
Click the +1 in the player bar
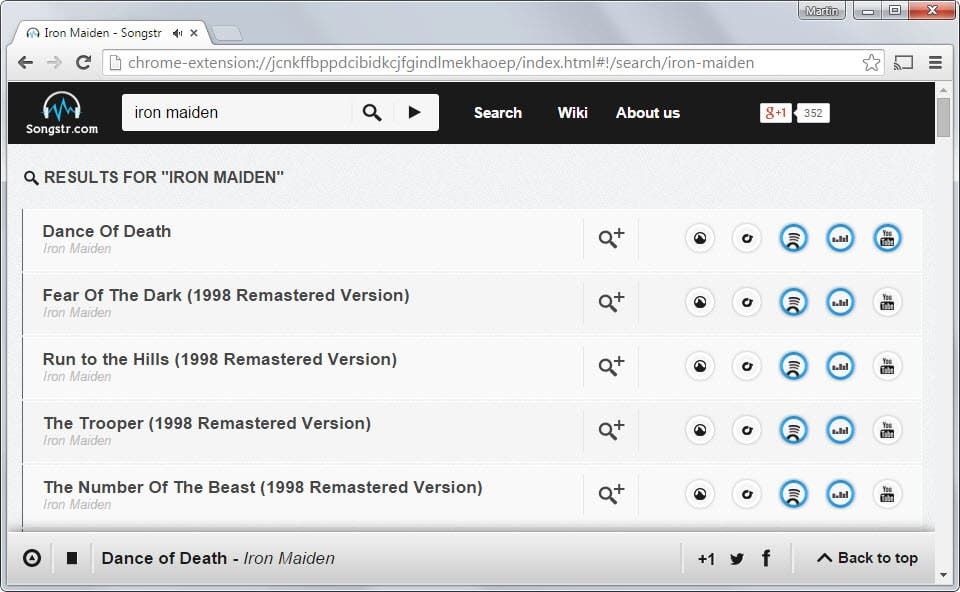point(706,559)
